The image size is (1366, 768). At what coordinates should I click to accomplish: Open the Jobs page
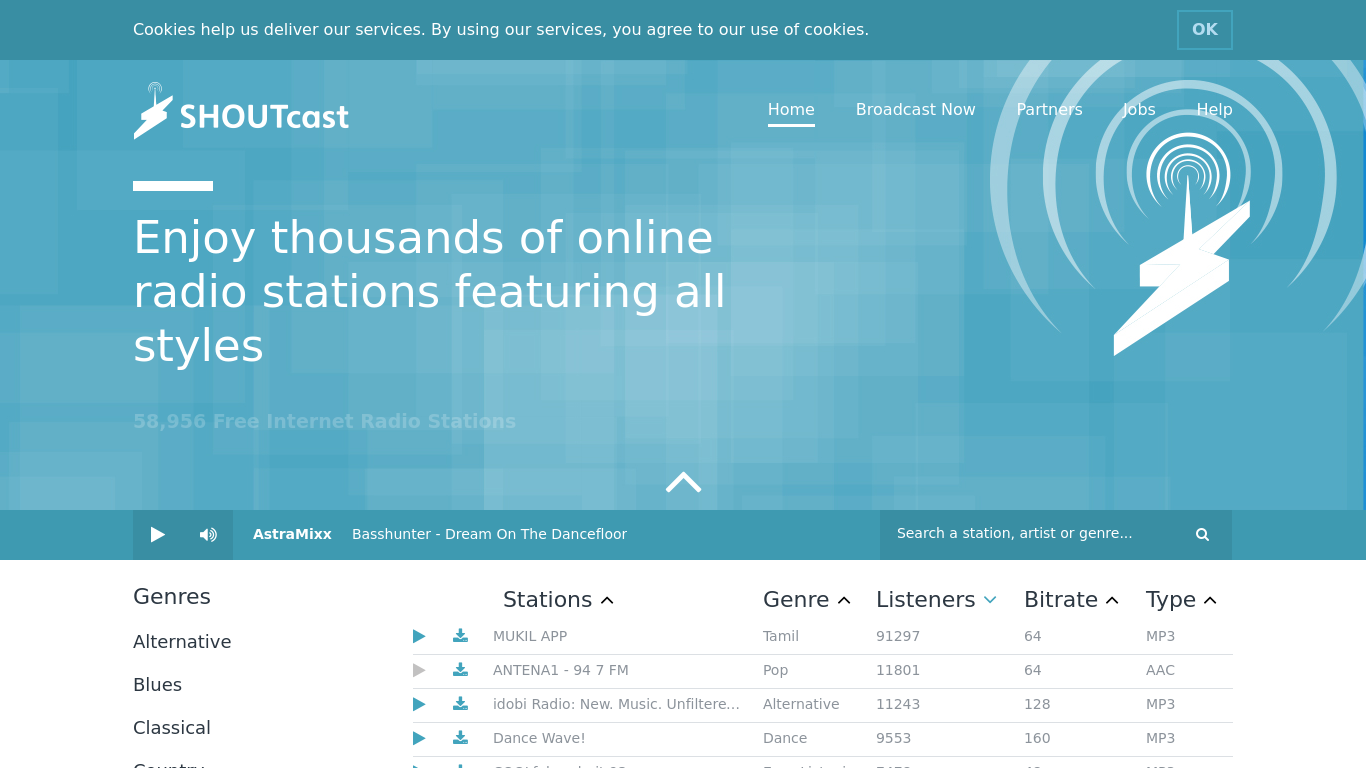1139,110
